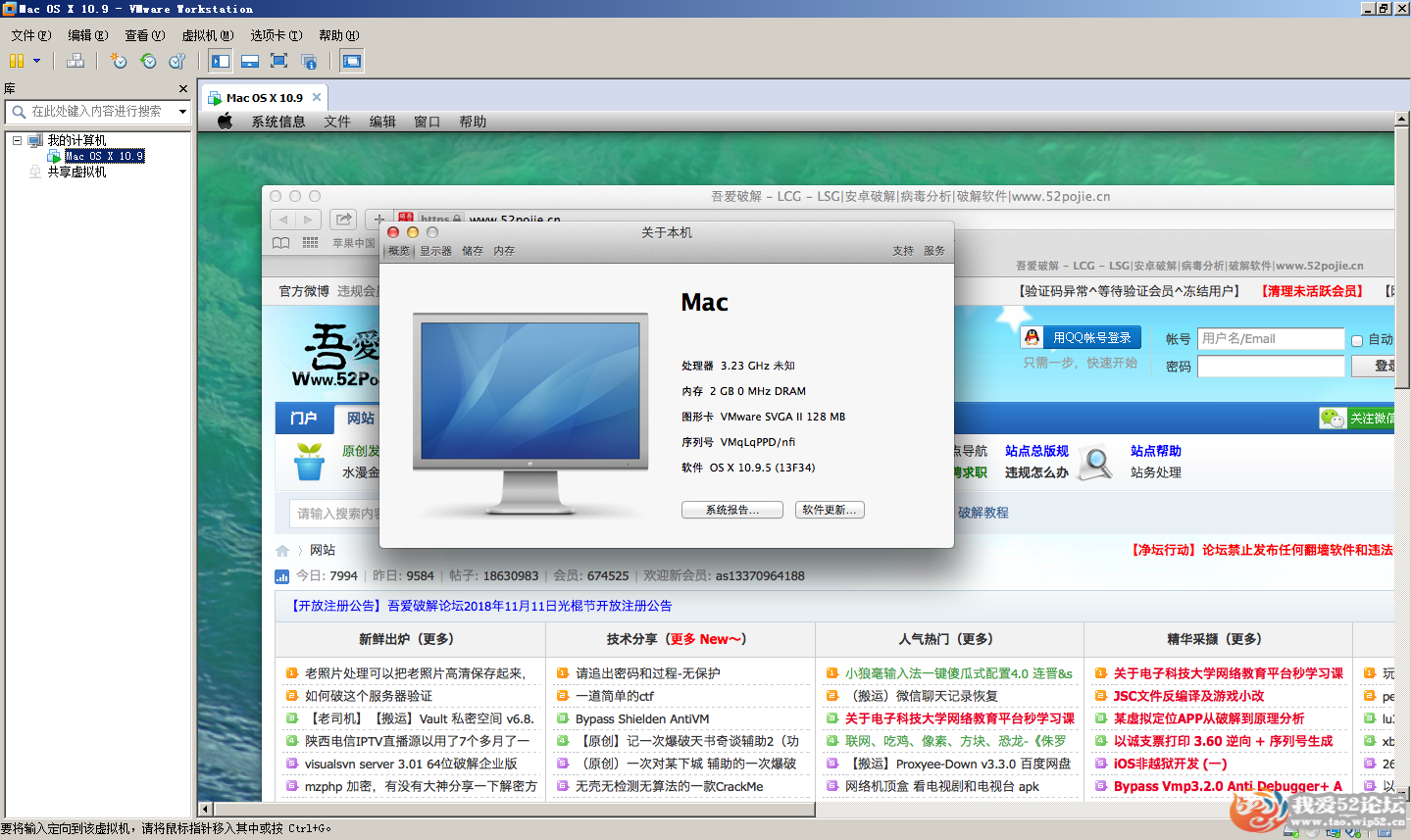The width and height of the screenshot is (1411, 840).
Task: Show the console view icon
Action: click(x=351, y=61)
